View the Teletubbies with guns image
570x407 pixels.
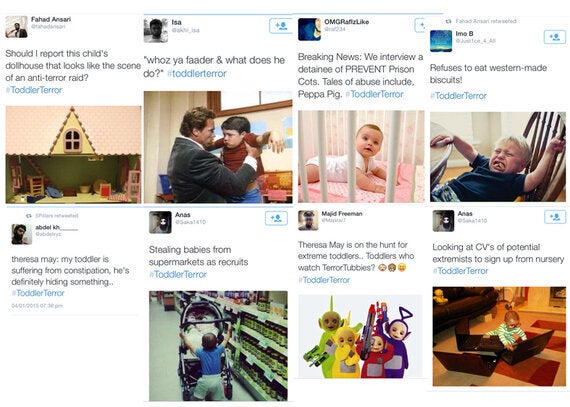tap(360, 336)
